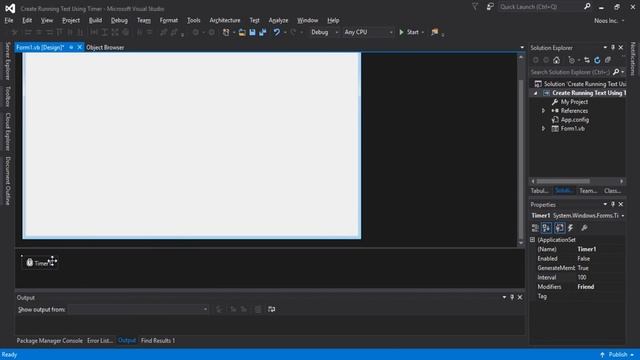
Task: Open the Error List tab
Action: [100, 340]
